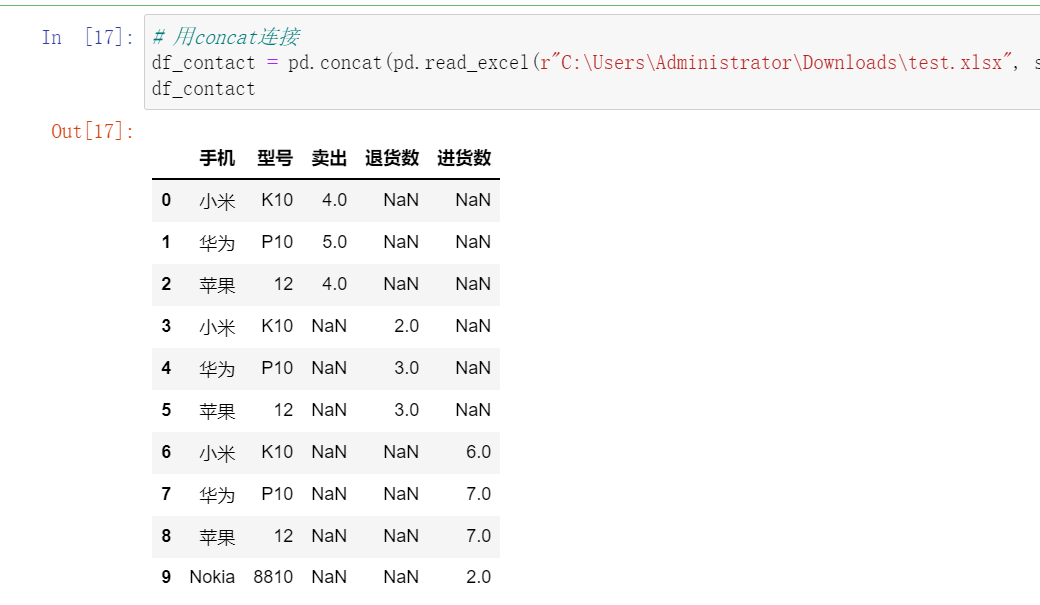The height and width of the screenshot is (605, 1040).
Task: Click the 卖出 column header
Action: coord(329,158)
